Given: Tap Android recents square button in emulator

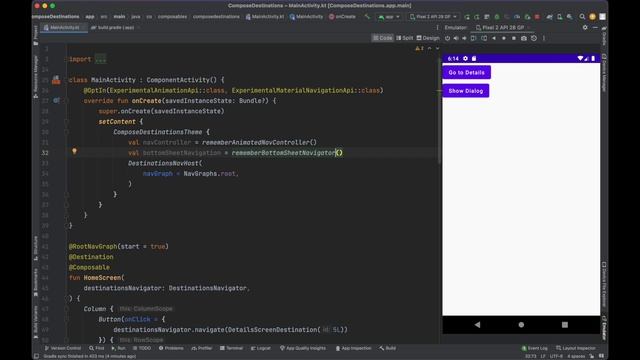Looking at the screenshot, I should (x=564, y=324).
